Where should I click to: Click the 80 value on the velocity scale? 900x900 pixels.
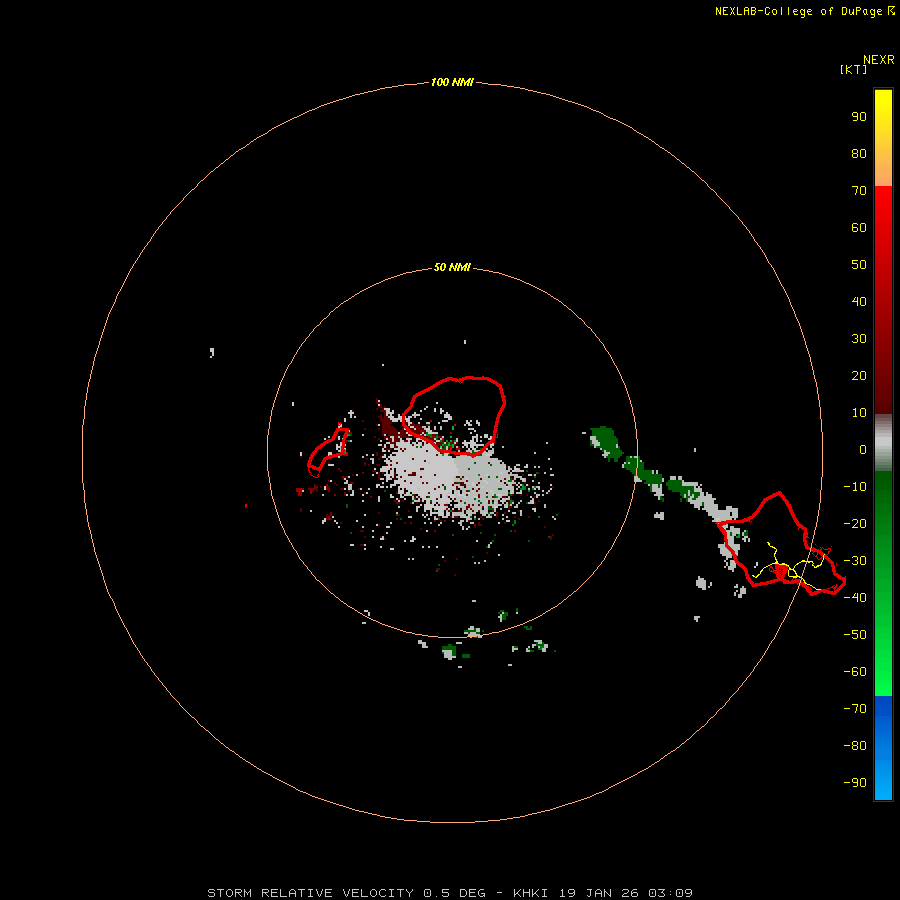tap(859, 153)
